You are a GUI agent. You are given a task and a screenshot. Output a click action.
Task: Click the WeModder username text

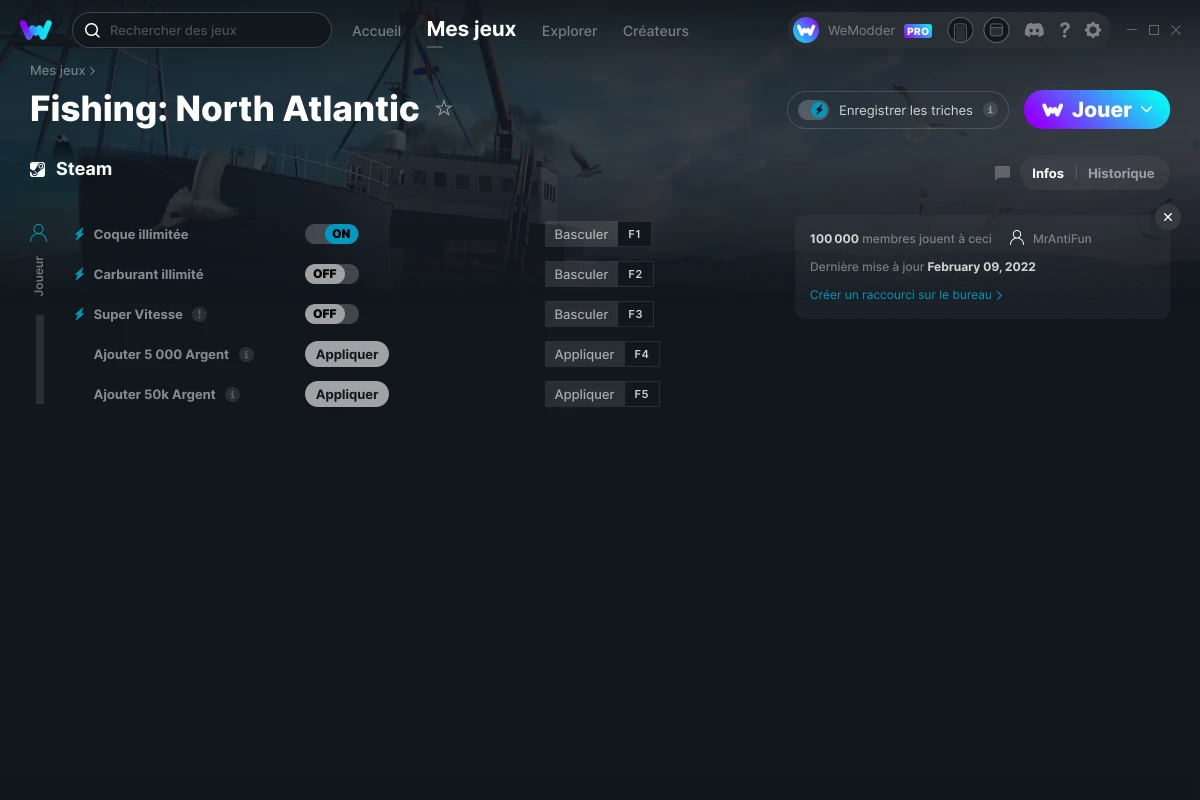[862, 31]
